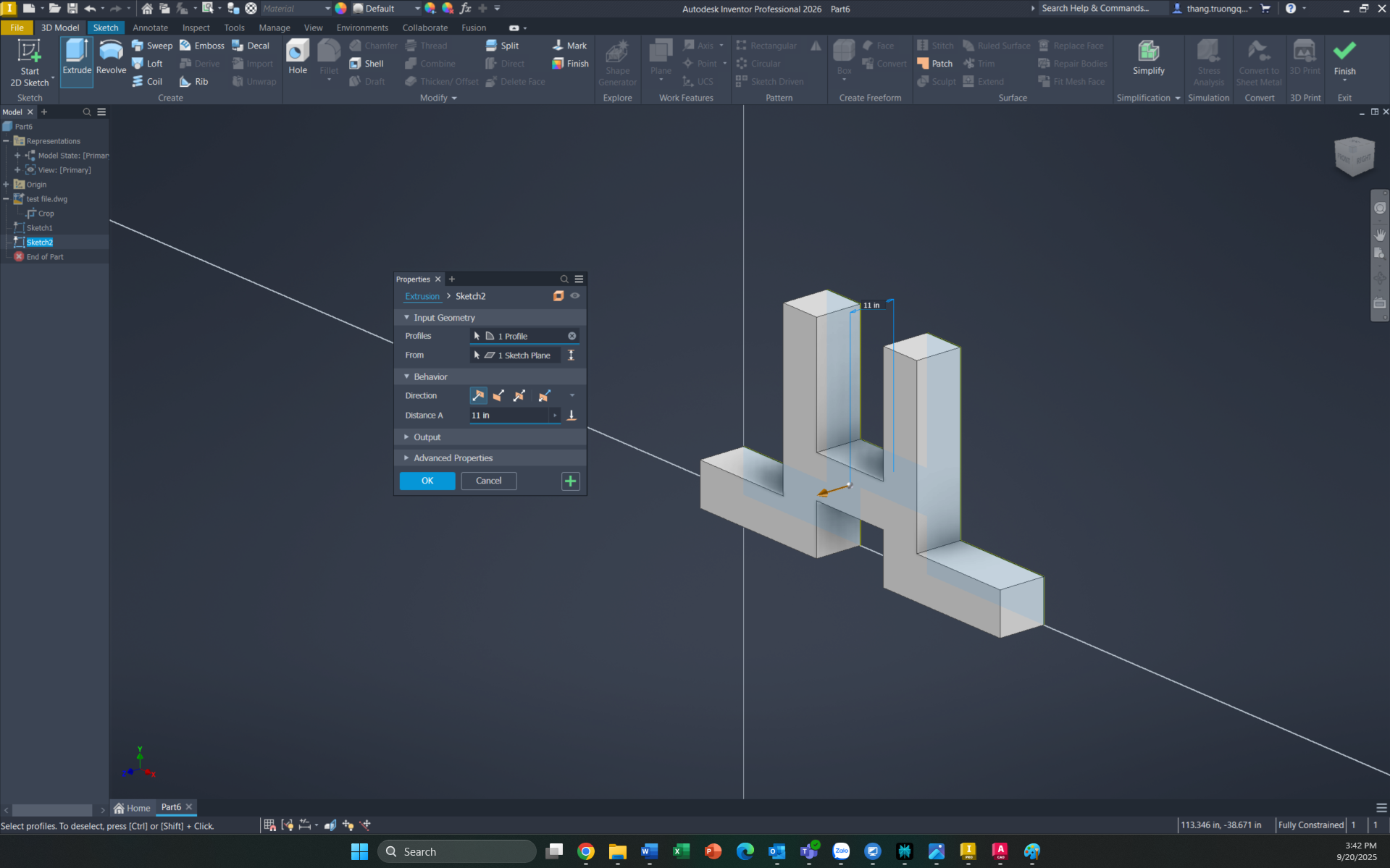The image size is (1390, 868).
Task: Collapse the Input Geometry section
Action: [x=406, y=318]
